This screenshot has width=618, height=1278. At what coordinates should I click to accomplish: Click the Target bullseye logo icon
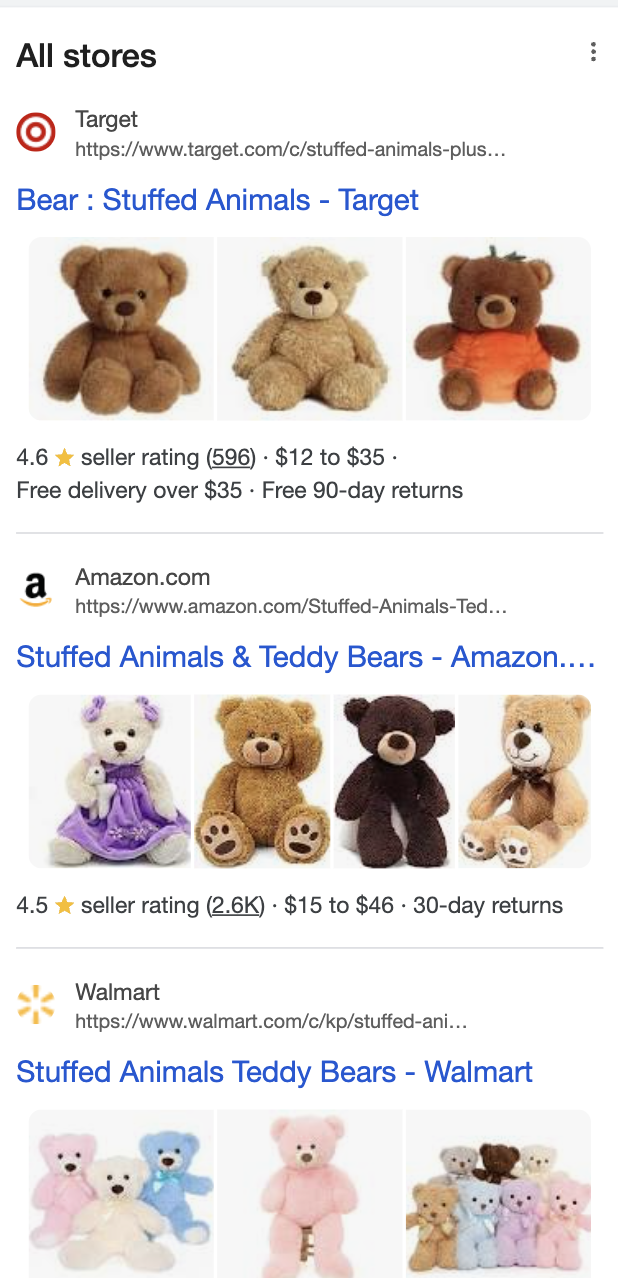tap(36, 133)
